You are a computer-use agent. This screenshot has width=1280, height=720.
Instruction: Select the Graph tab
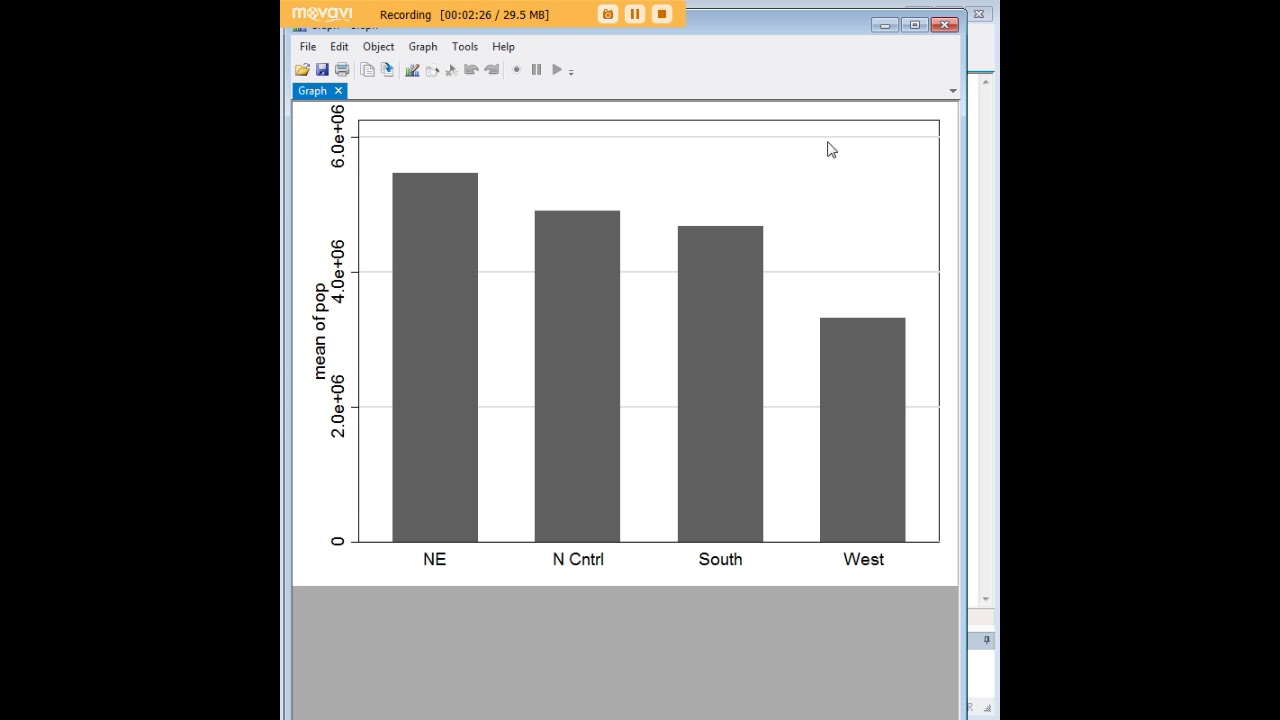point(312,91)
